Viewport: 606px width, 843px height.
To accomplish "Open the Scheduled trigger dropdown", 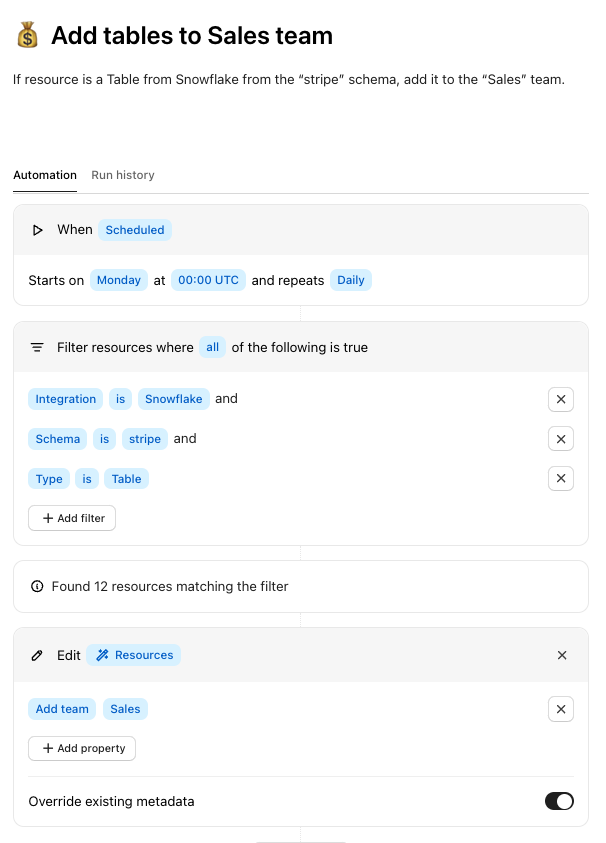I will 135,230.
